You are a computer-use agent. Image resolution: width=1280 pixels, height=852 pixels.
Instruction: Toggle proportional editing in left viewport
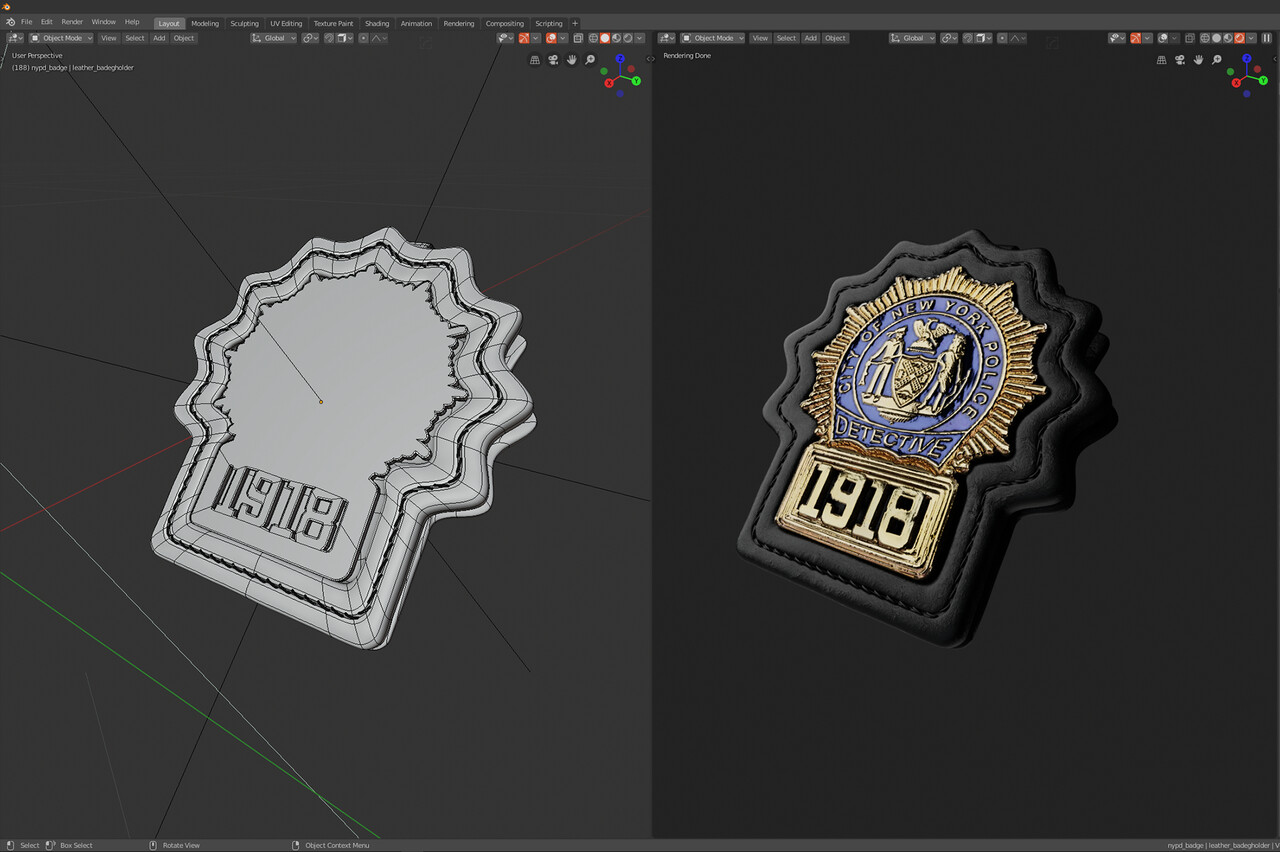pos(363,38)
